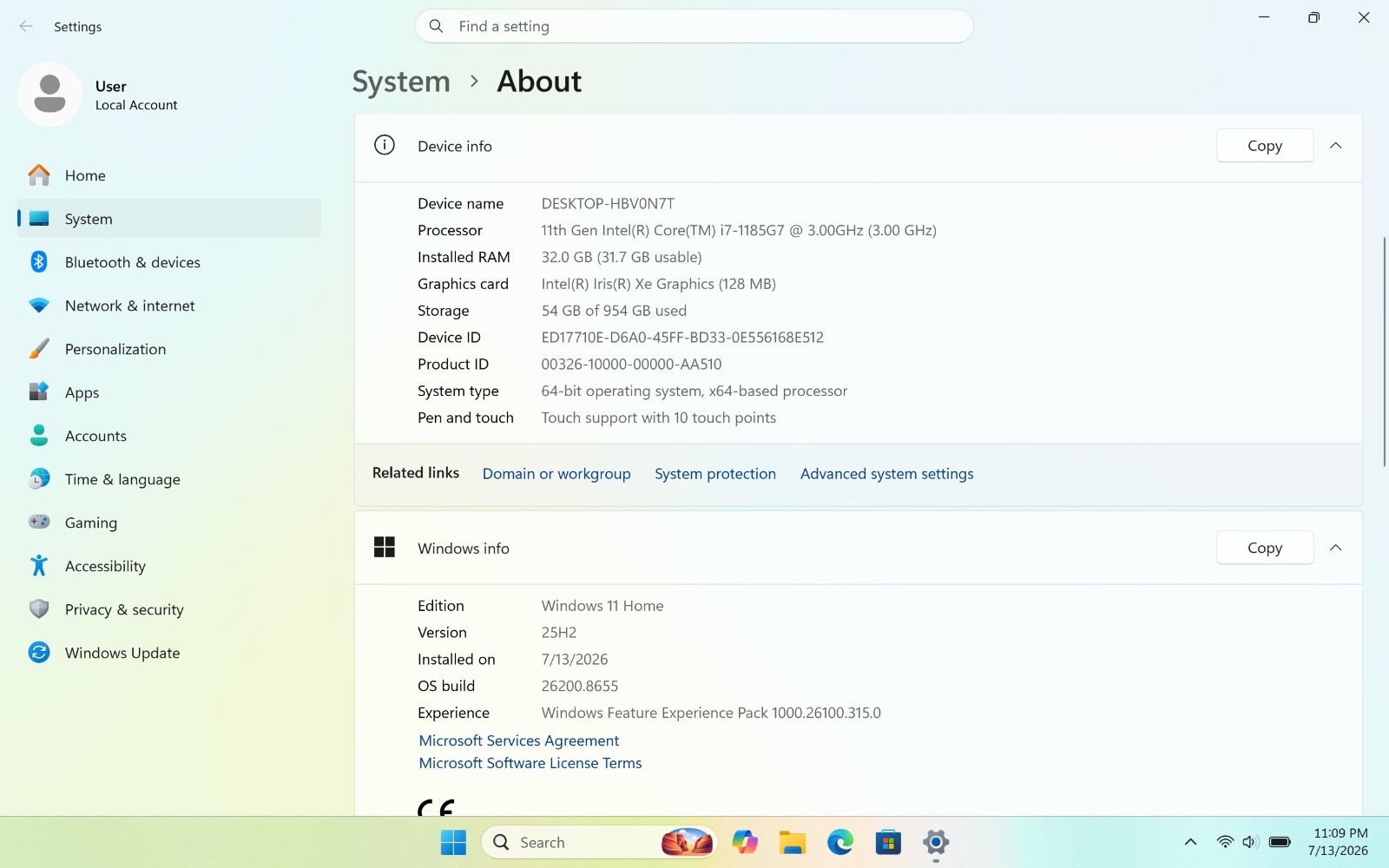Image resolution: width=1389 pixels, height=868 pixels.
Task: Click the Settings gear in taskbar
Action: [935, 842]
